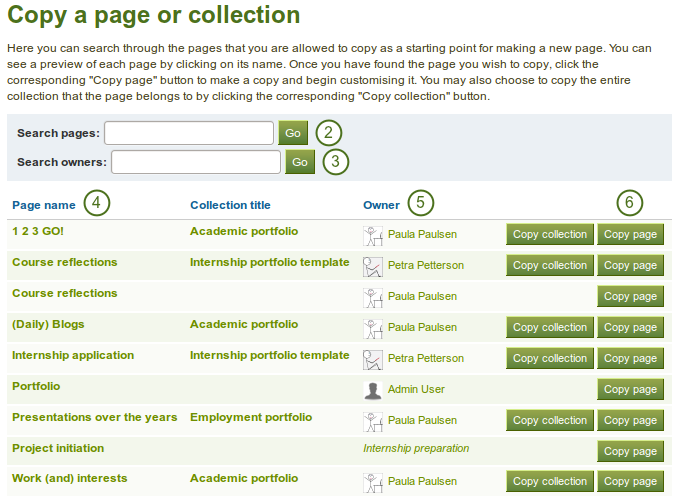Click Petra Petterson's avatar in the Internship application row
The height and width of the screenshot is (502, 679).
tap(372, 359)
